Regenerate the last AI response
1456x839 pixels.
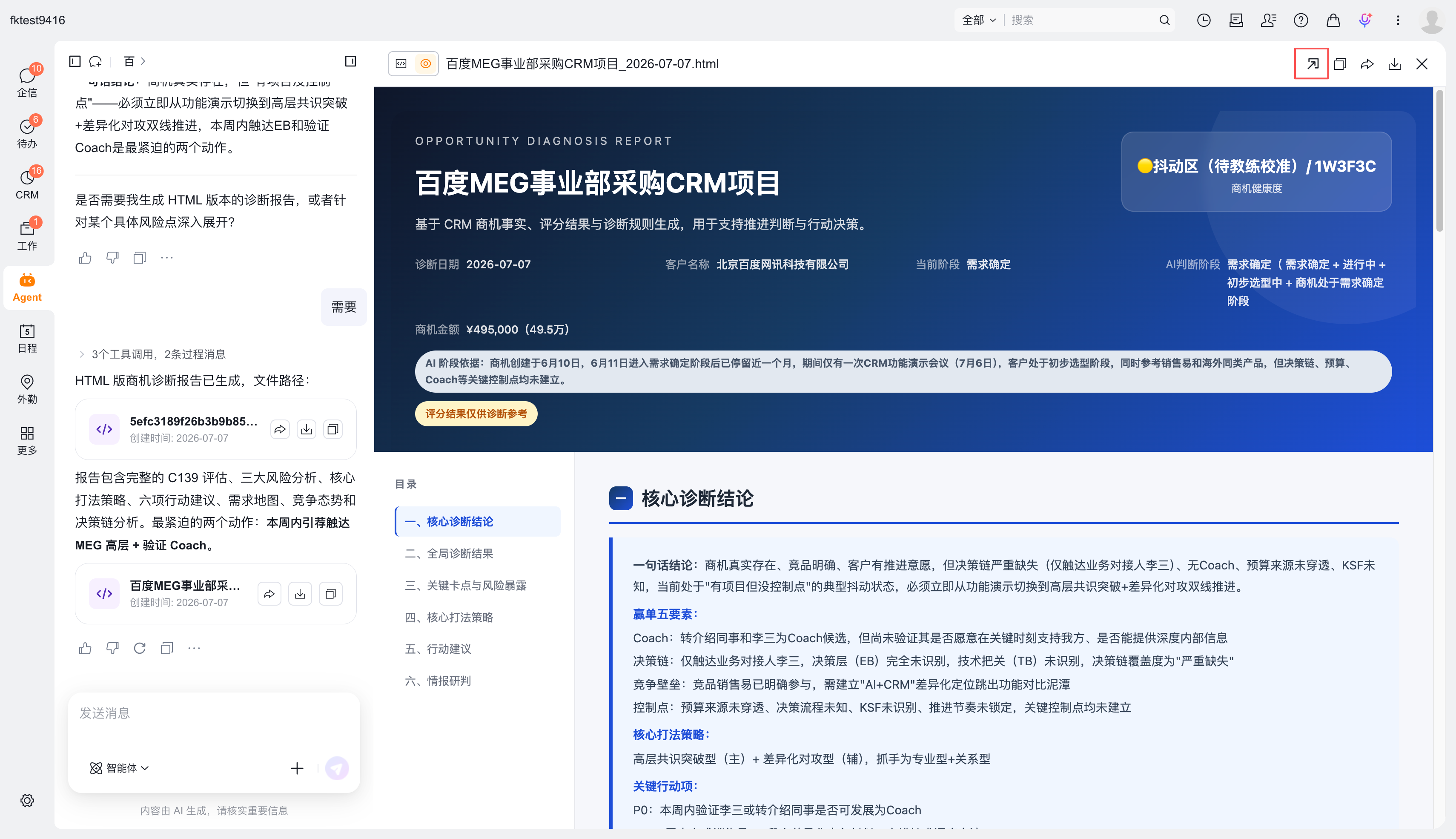(x=139, y=648)
